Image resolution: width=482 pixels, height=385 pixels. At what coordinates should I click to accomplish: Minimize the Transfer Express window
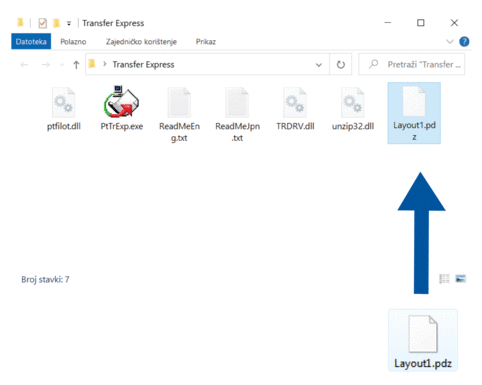pos(388,23)
